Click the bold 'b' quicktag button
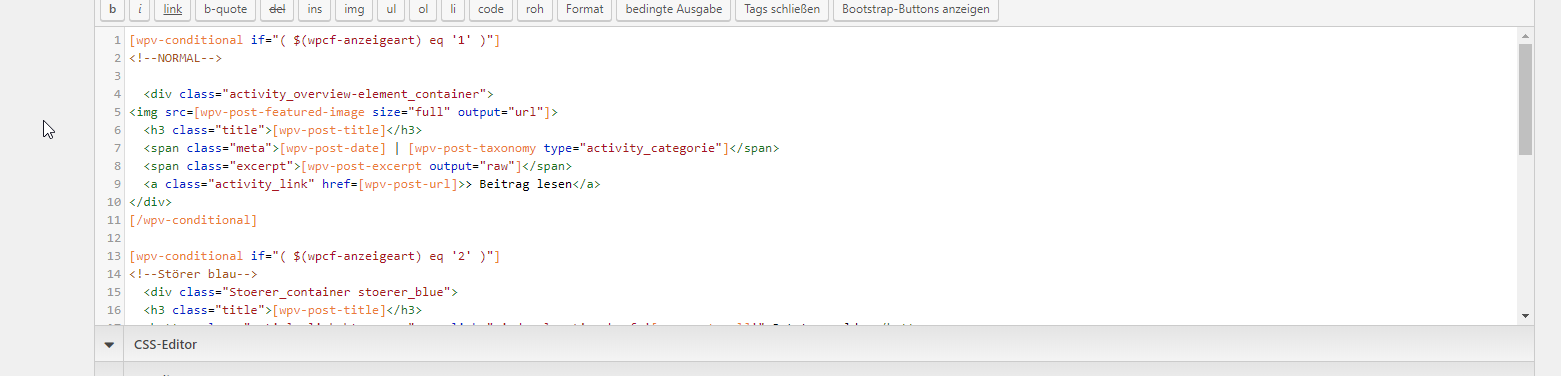 [112, 10]
